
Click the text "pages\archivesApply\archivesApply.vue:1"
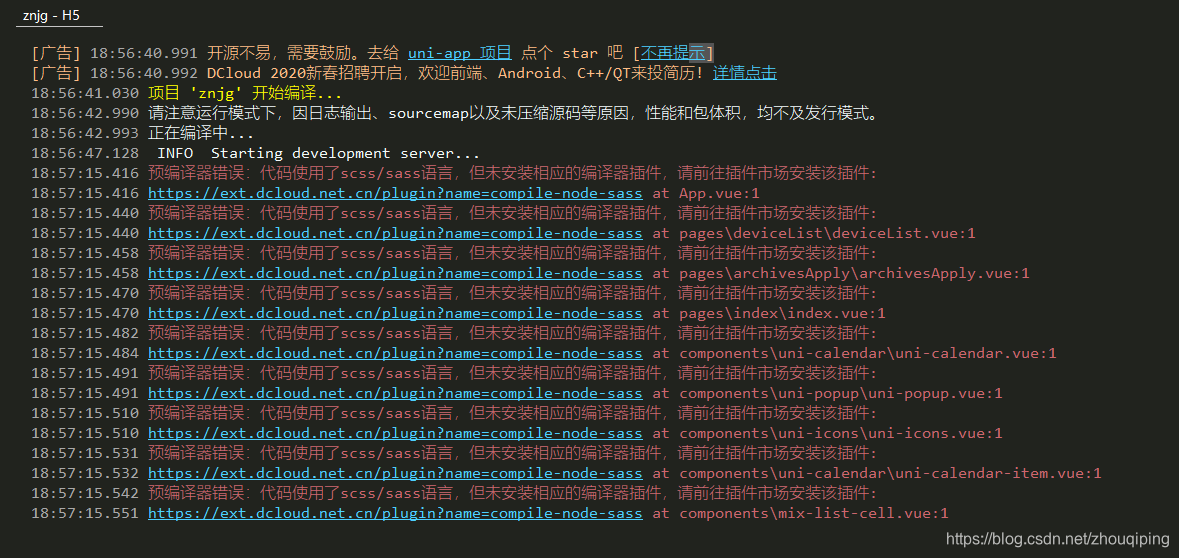pos(854,273)
